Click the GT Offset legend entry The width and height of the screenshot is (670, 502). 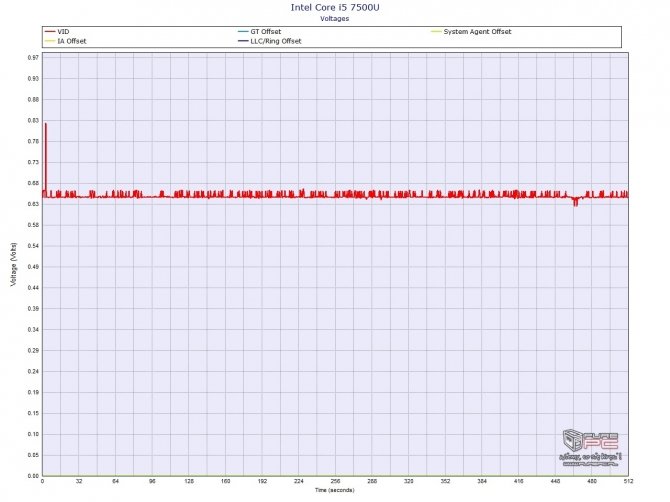259,32
